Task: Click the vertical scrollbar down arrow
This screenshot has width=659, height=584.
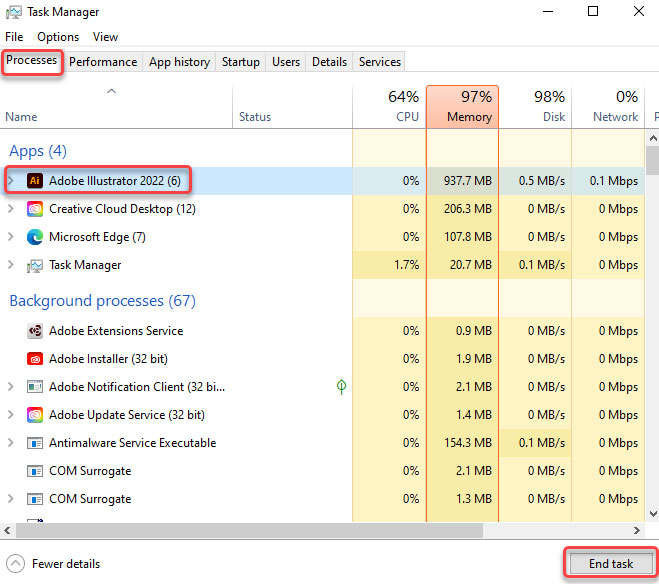Action: pos(653,514)
